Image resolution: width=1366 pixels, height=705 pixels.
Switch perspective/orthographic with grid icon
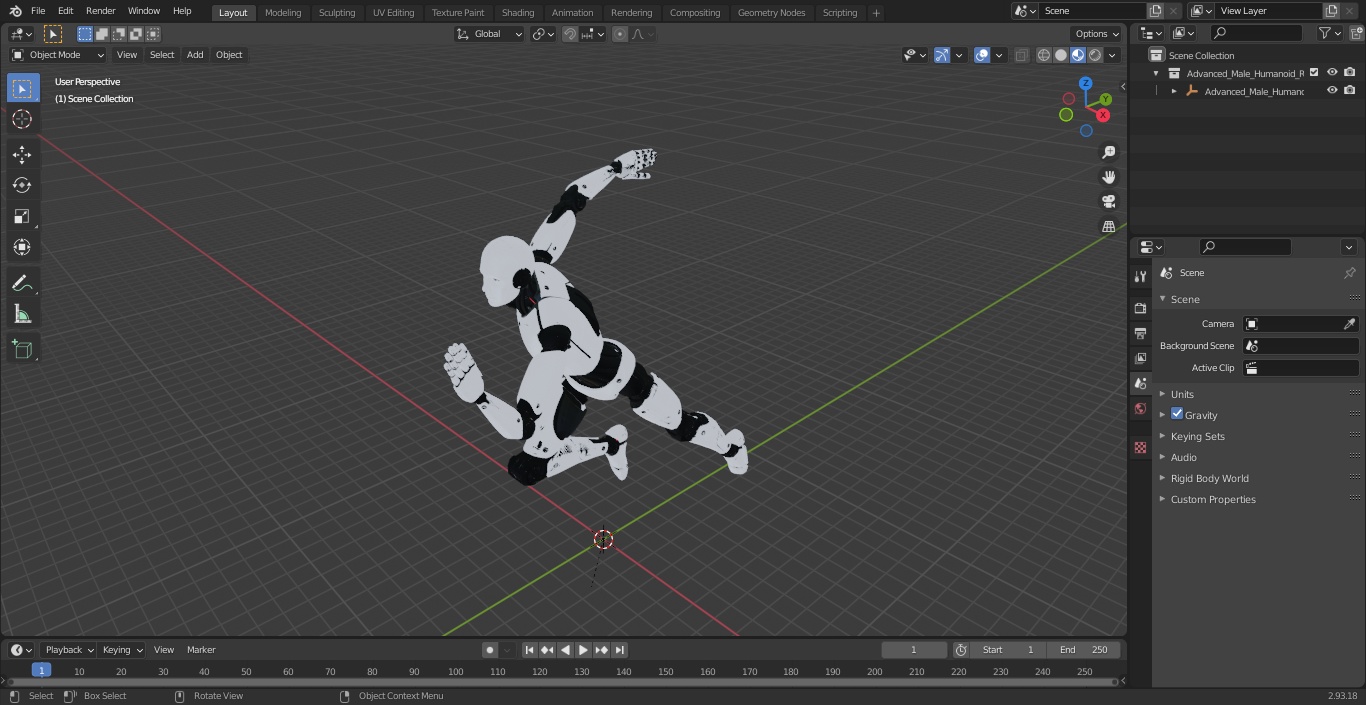tap(1108, 227)
